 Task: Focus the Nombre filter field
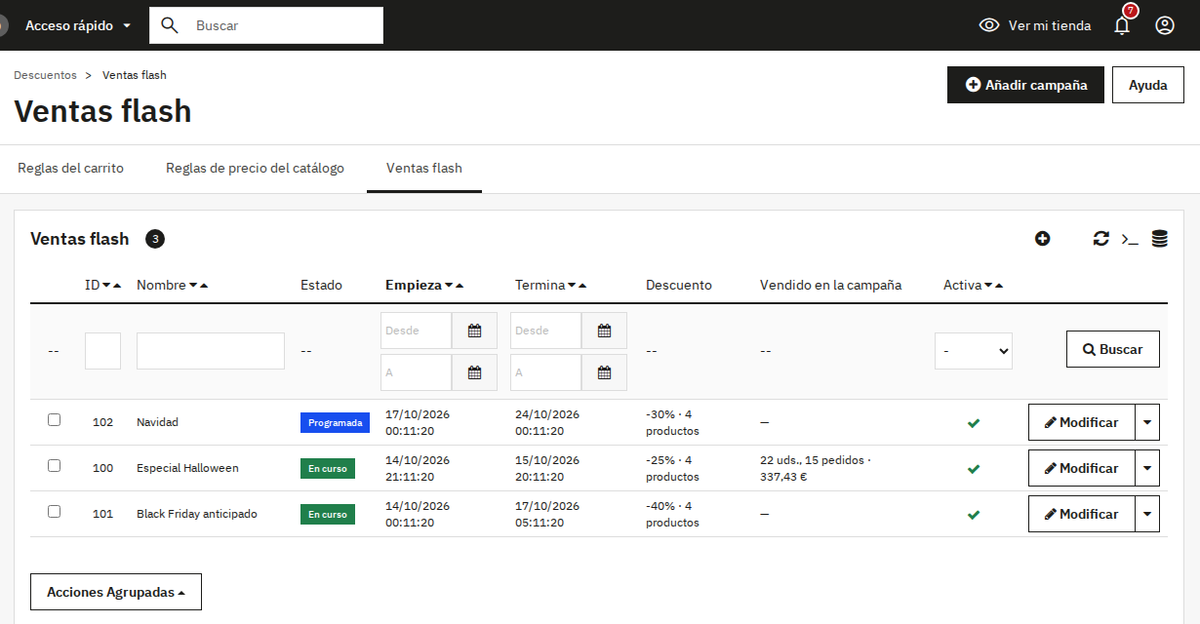(211, 351)
